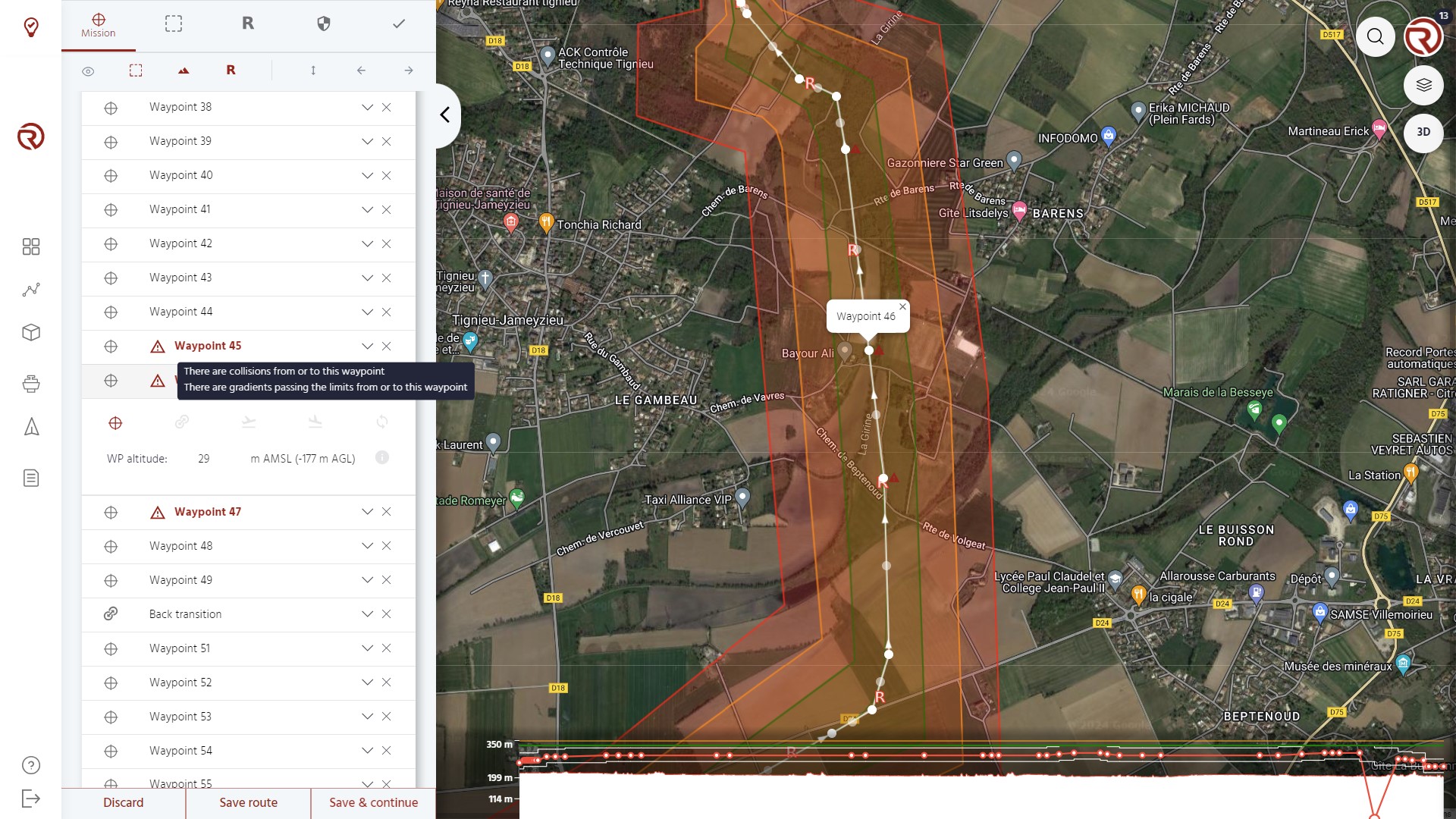Click the vertical reverse arrows icon

tap(313, 71)
